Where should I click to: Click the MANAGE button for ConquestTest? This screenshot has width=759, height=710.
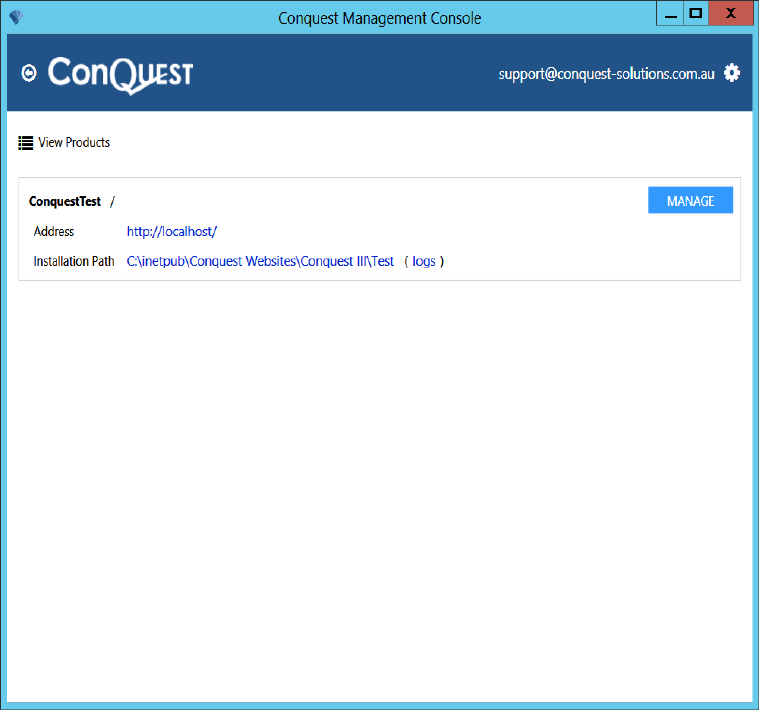point(690,200)
